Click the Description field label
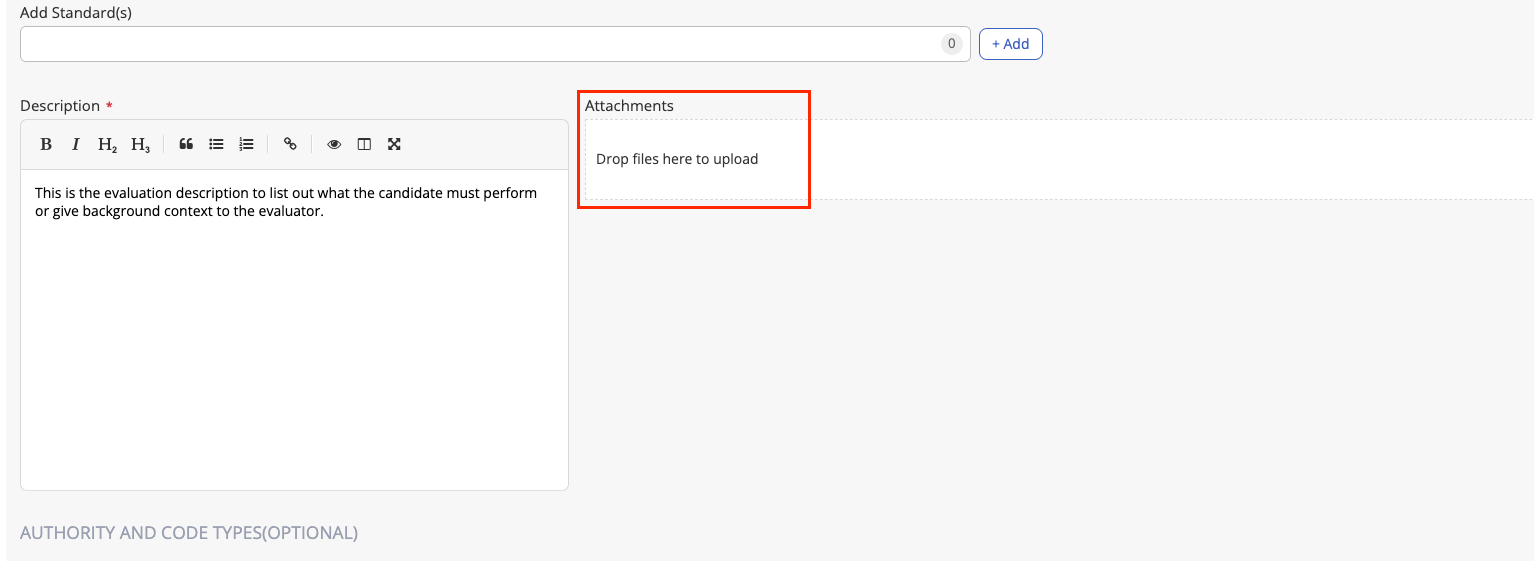Viewport: 1534px width, 561px height. coord(60,106)
